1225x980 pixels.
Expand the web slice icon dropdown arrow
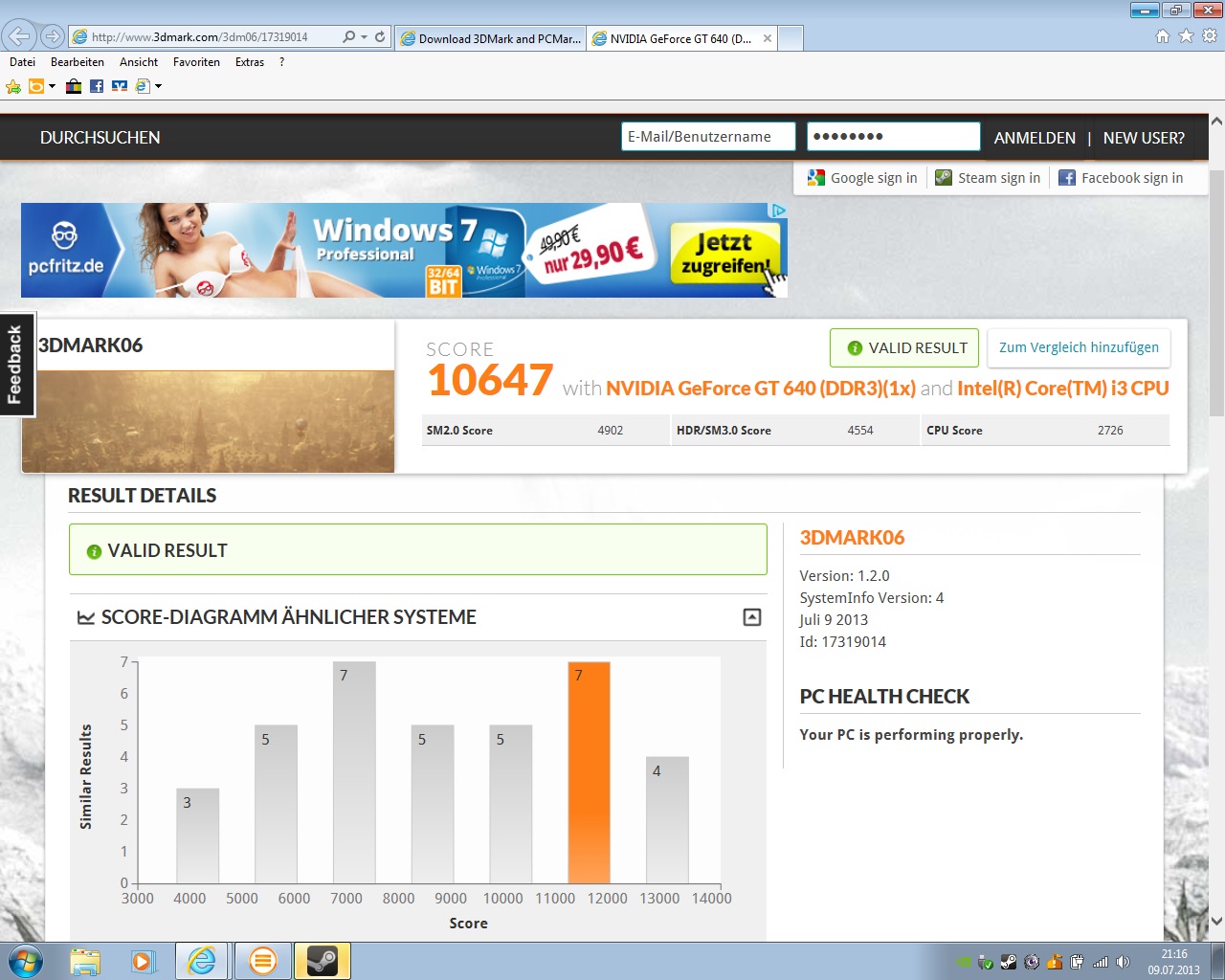(x=158, y=86)
